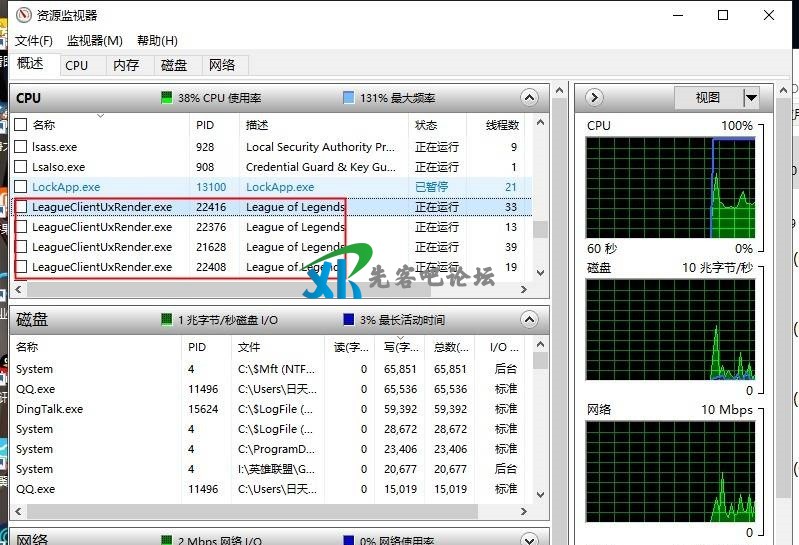Viewport: 799px width, 545px height.
Task: Check the LockApp.exe process checkbox
Action: pyautogui.click(x=21, y=187)
